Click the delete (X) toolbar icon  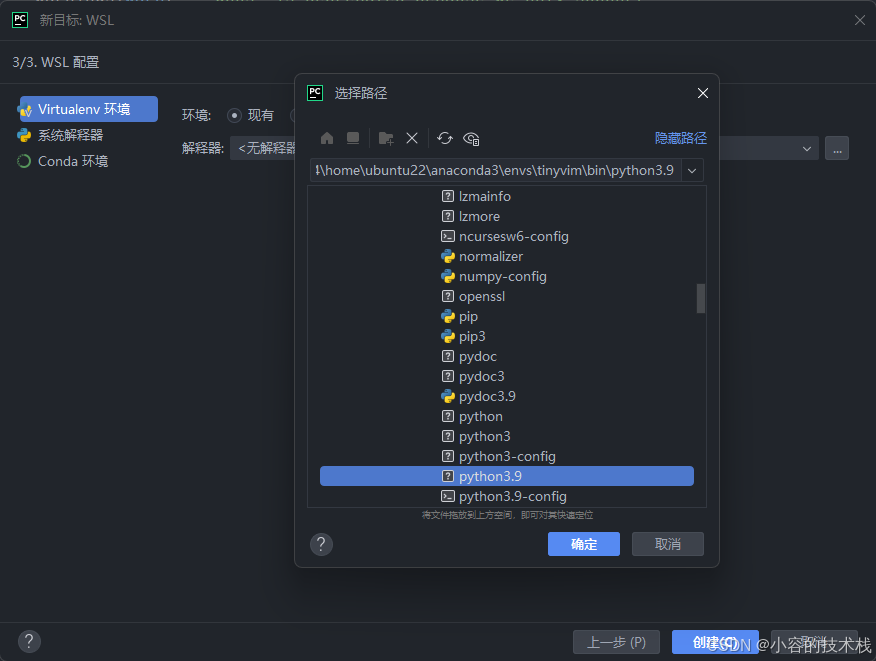pyautogui.click(x=412, y=138)
